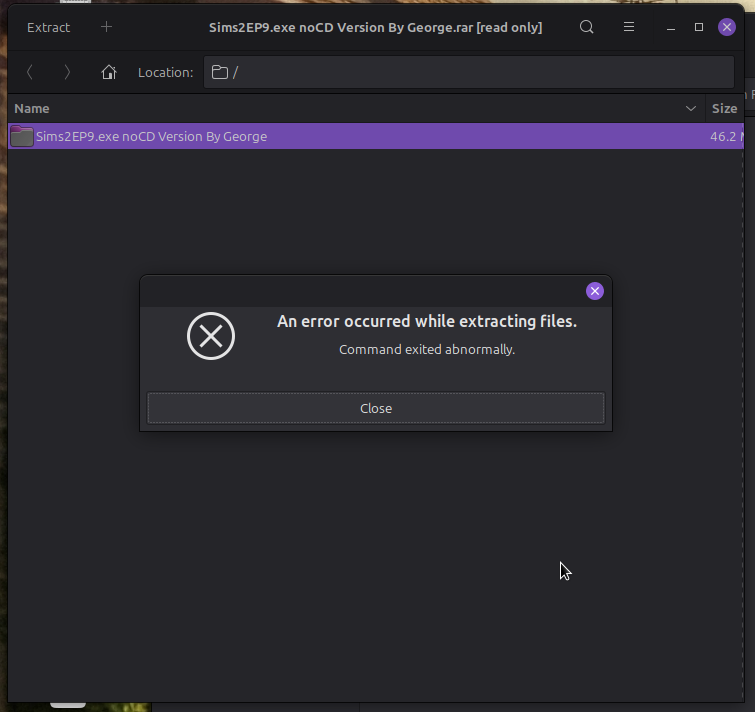Click the folder icon in the file row
Image resolution: width=755 pixels, height=712 pixels.
[22, 137]
